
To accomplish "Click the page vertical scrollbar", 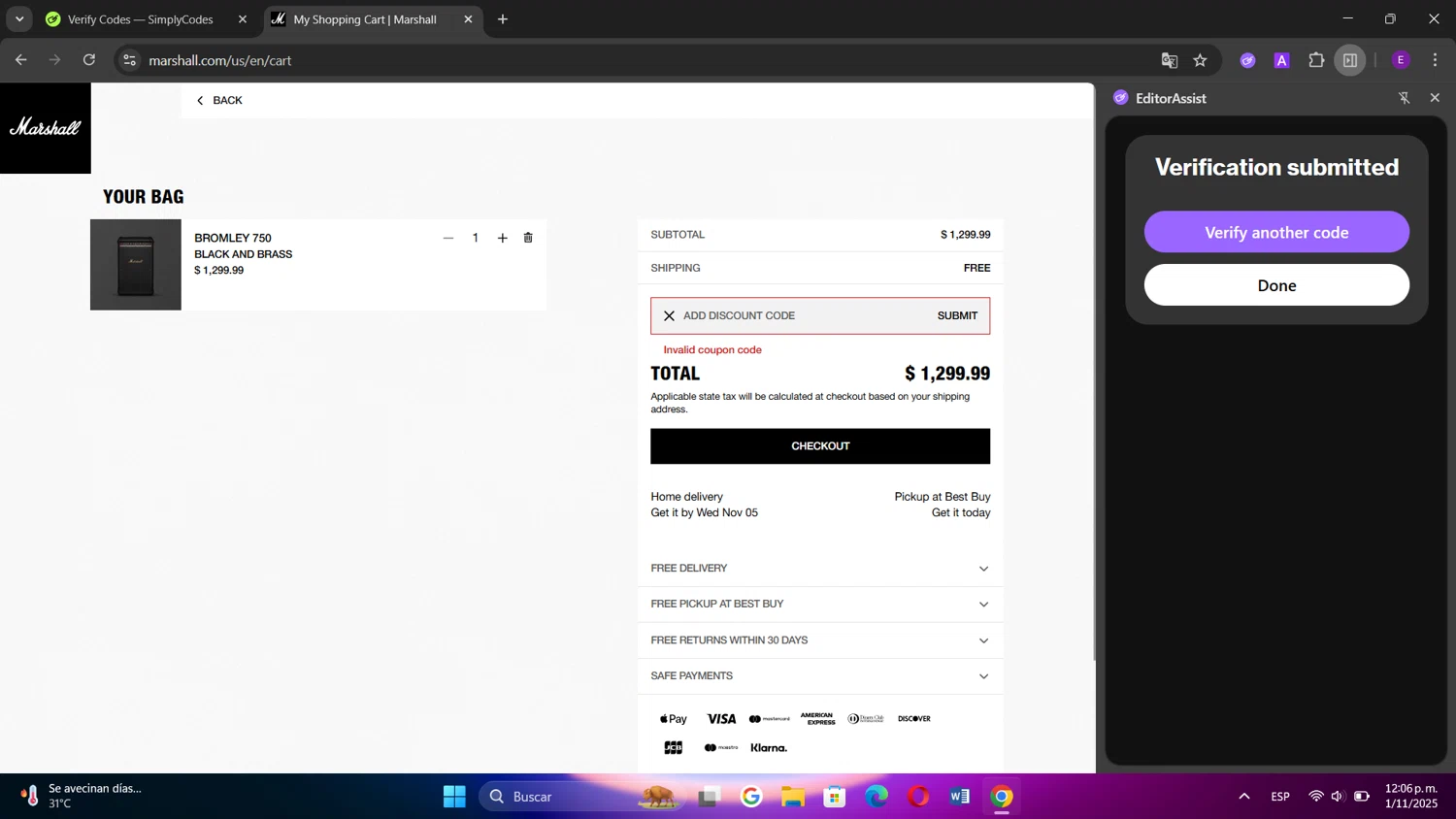I will pos(1093,373).
